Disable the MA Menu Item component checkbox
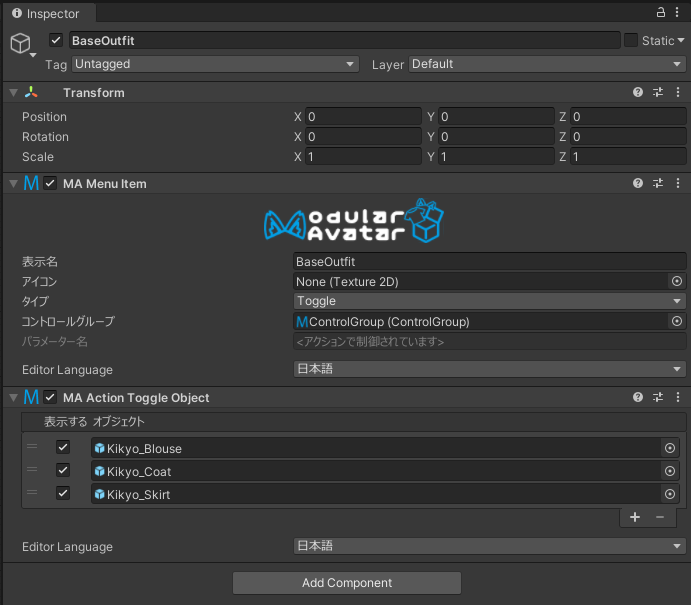The width and height of the screenshot is (691, 605). [x=50, y=183]
